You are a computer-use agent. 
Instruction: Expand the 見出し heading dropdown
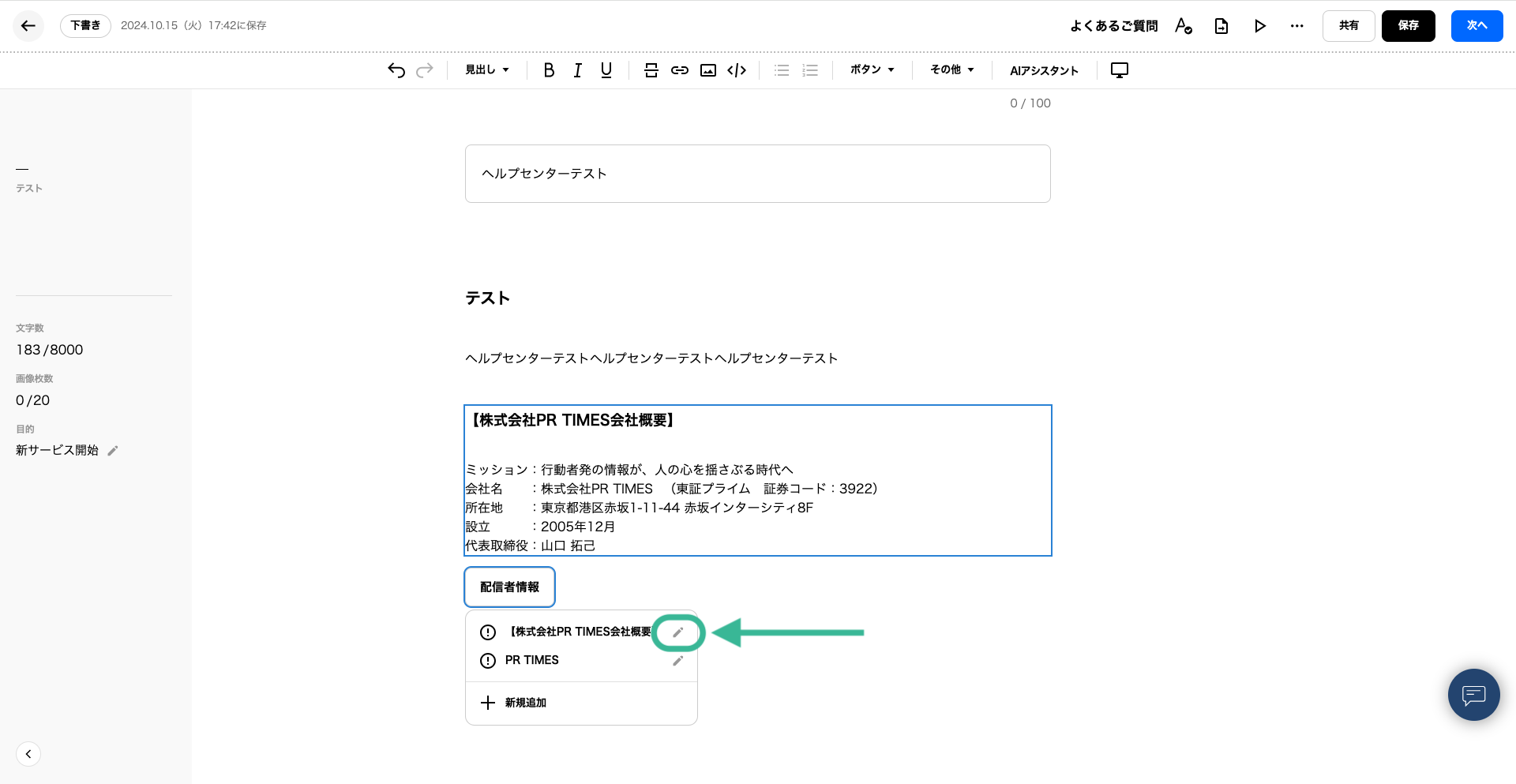click(486, 70)
